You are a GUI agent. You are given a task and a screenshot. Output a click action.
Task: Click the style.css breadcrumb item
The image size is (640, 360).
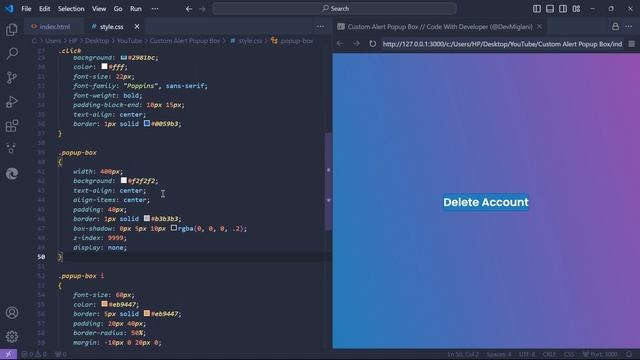[246, 41]
